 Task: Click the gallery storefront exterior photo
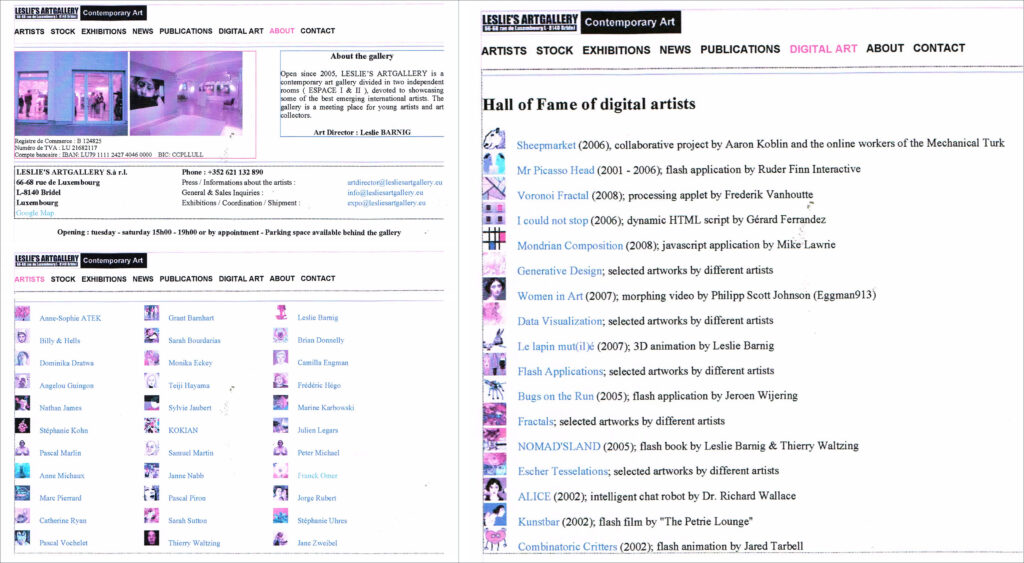tap(70, 94)
